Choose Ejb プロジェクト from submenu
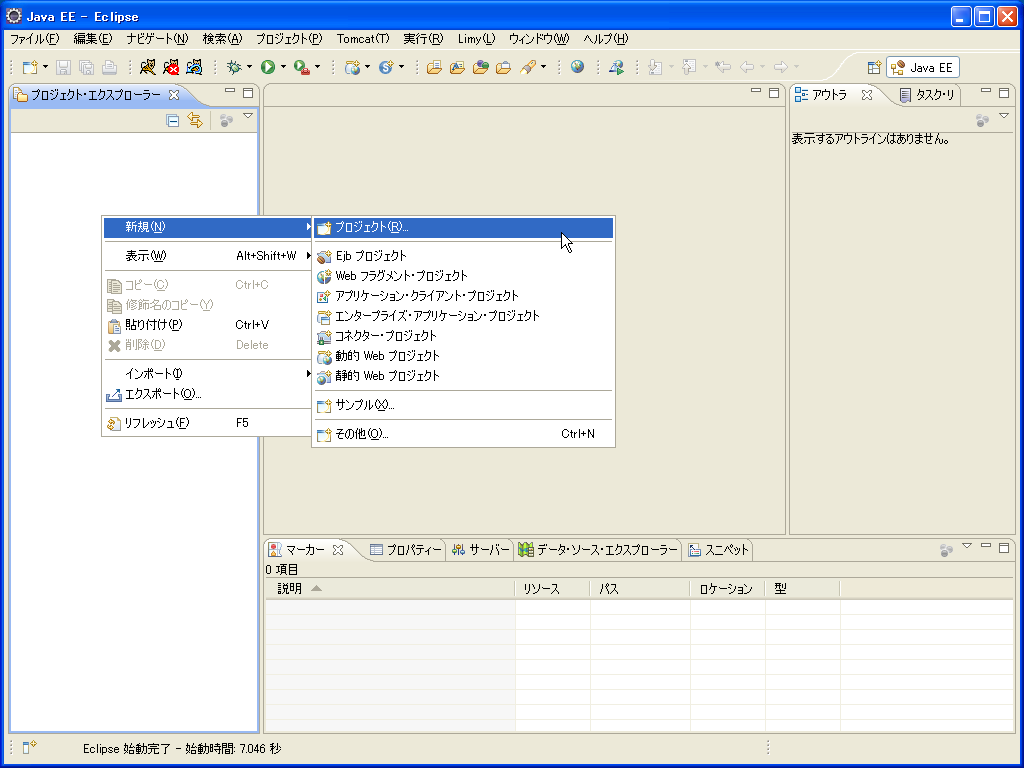 pos(463,256)
